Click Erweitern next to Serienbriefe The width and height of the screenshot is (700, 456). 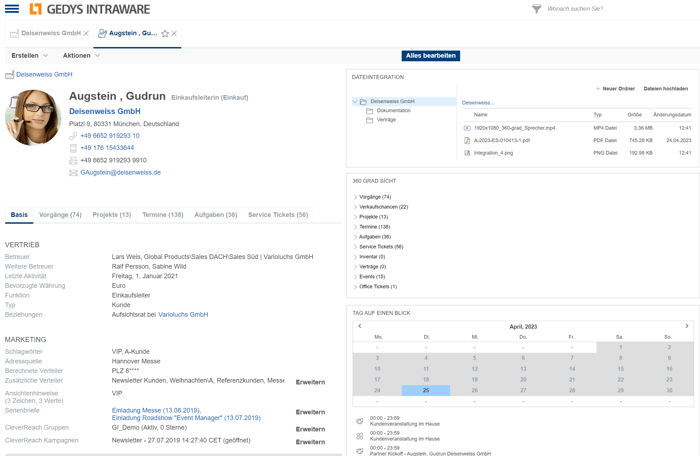tap(310, 412)
